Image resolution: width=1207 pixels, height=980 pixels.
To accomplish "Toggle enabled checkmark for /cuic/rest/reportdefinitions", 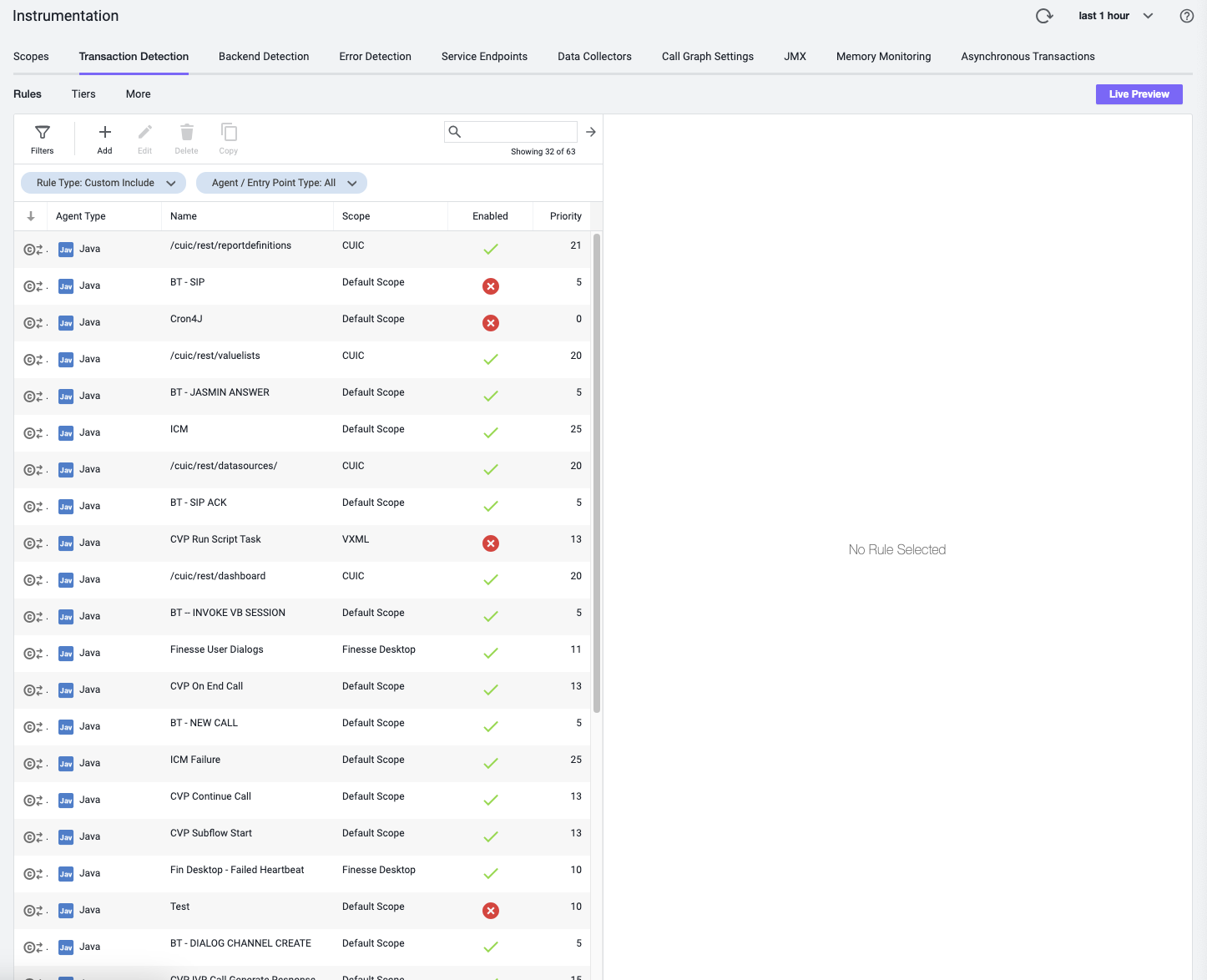I will click(x=491, y=250).
